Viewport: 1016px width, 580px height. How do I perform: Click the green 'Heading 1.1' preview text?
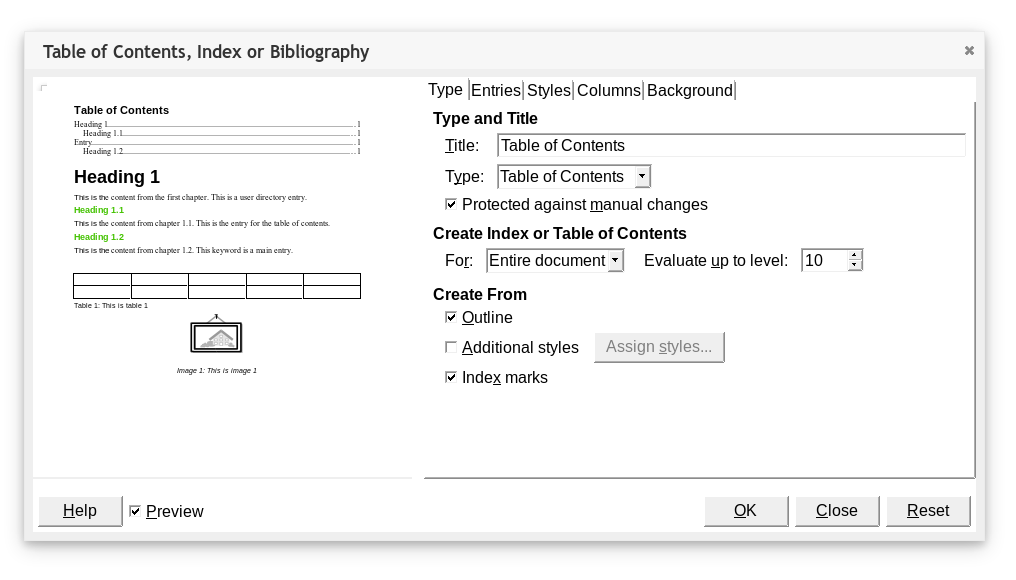click(98, 210)
